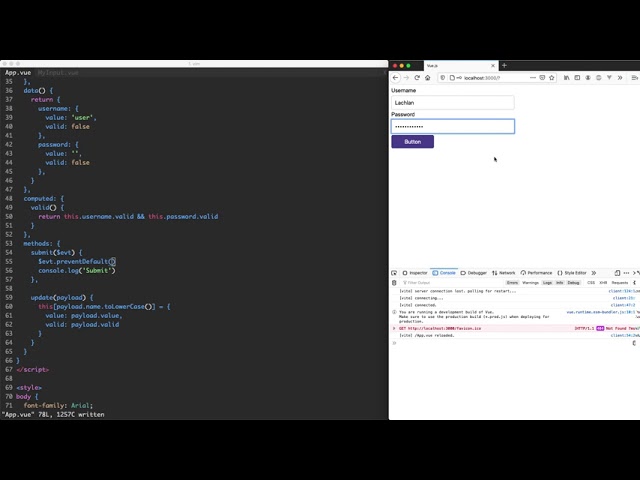Click 'console.log('Submit')' code line
Viewport: 640px width, 480px height.
pyautogui.click(x=77, y=271)
